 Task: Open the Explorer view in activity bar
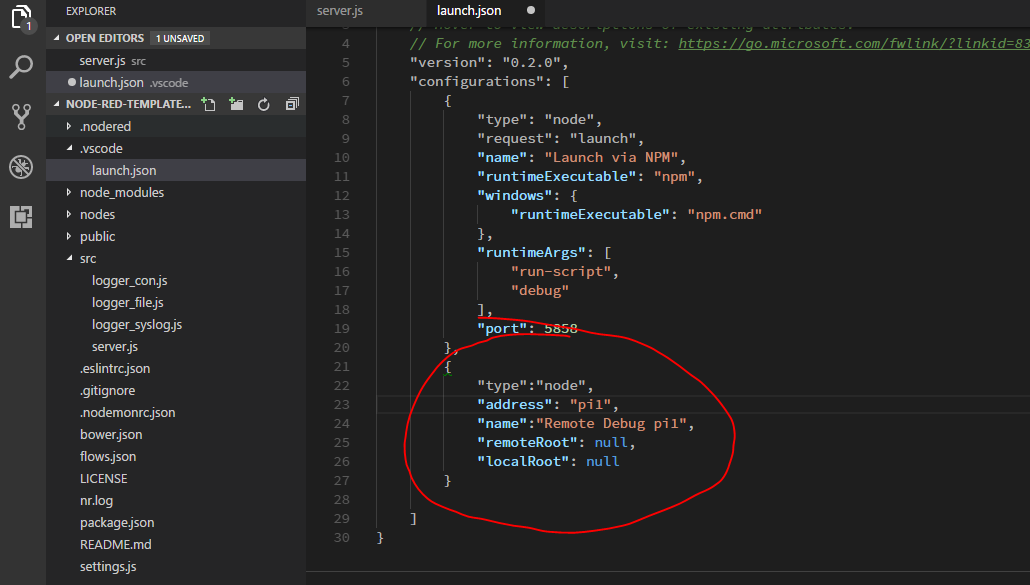(21, 19)
